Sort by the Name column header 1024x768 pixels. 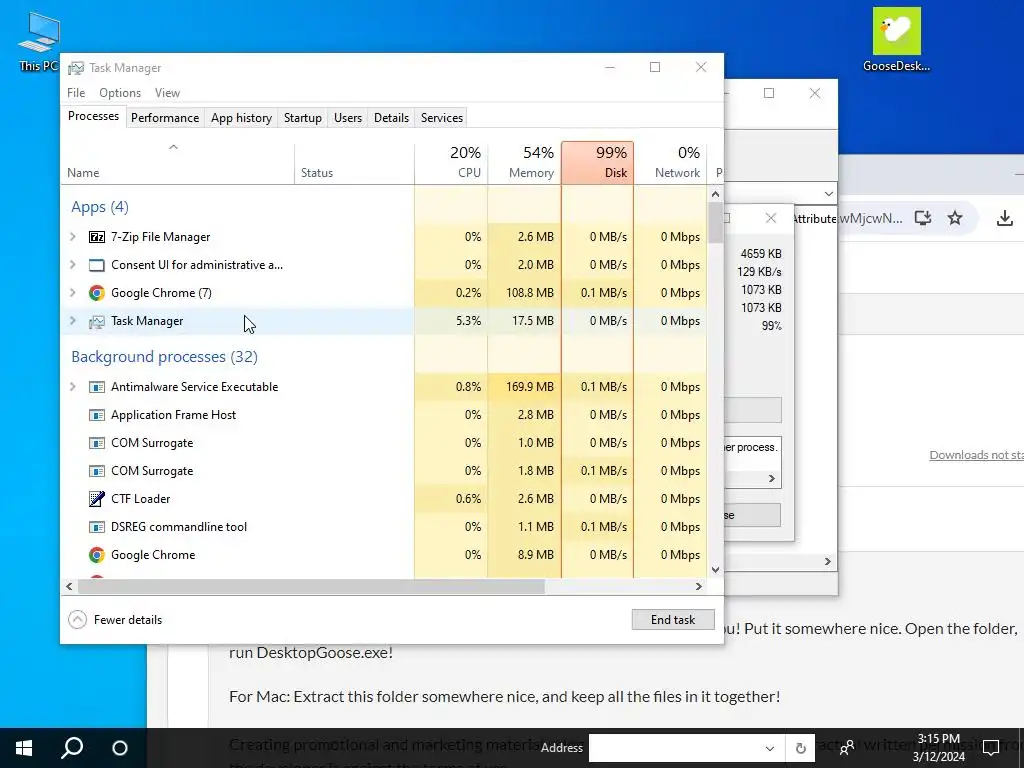(x=178, y=163)
